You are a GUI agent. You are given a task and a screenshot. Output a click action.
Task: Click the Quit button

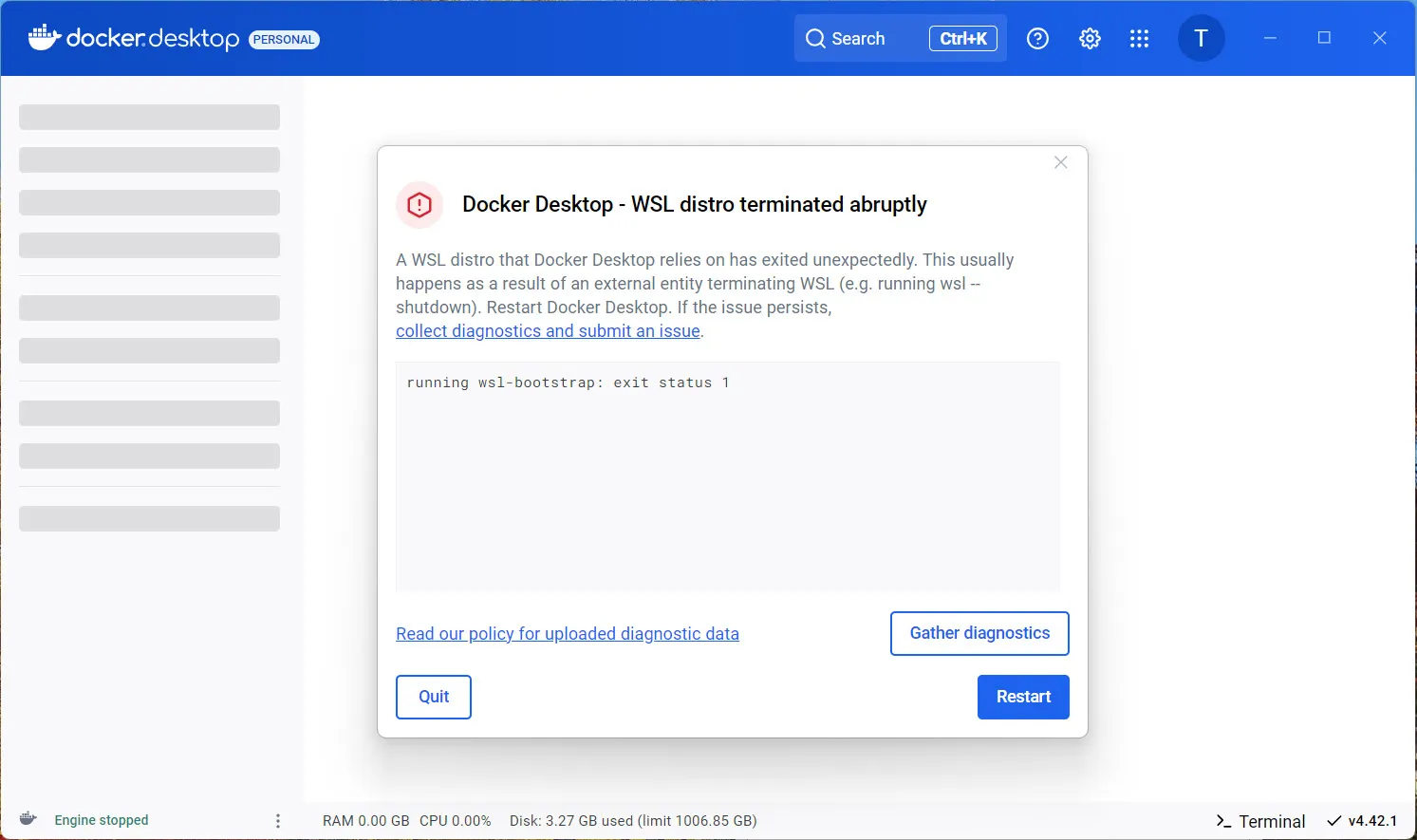point(434,697)
